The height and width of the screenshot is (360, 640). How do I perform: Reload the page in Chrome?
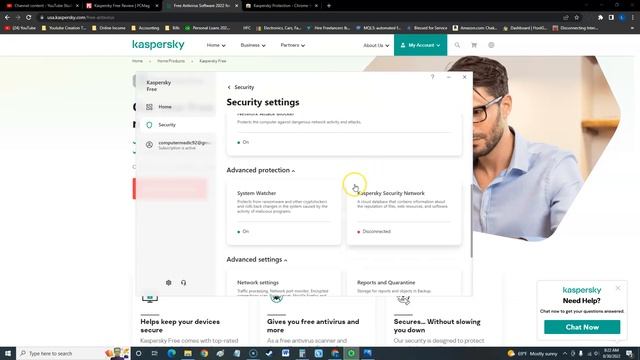29,18
